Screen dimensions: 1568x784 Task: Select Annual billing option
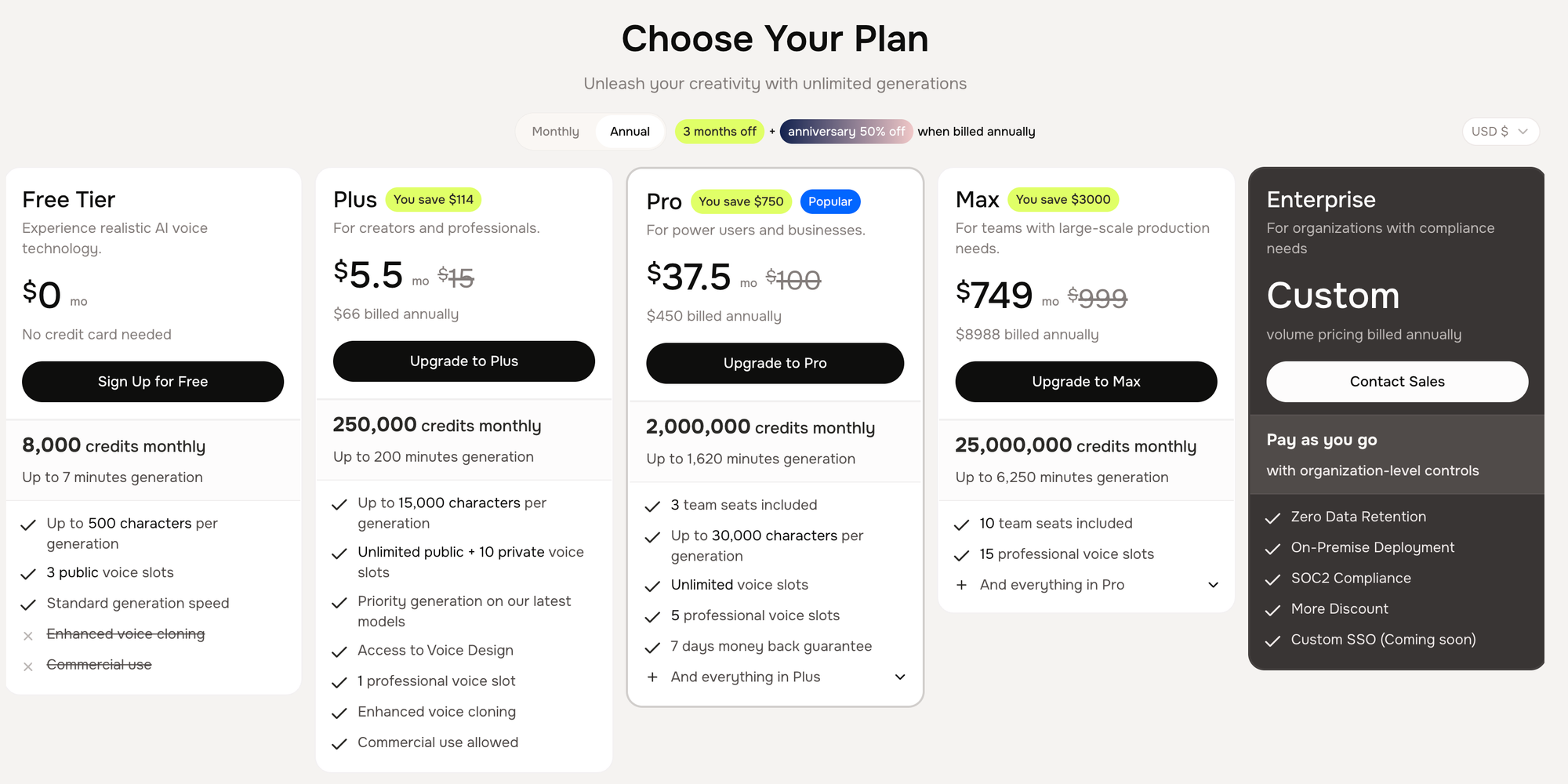pos(630,132)
